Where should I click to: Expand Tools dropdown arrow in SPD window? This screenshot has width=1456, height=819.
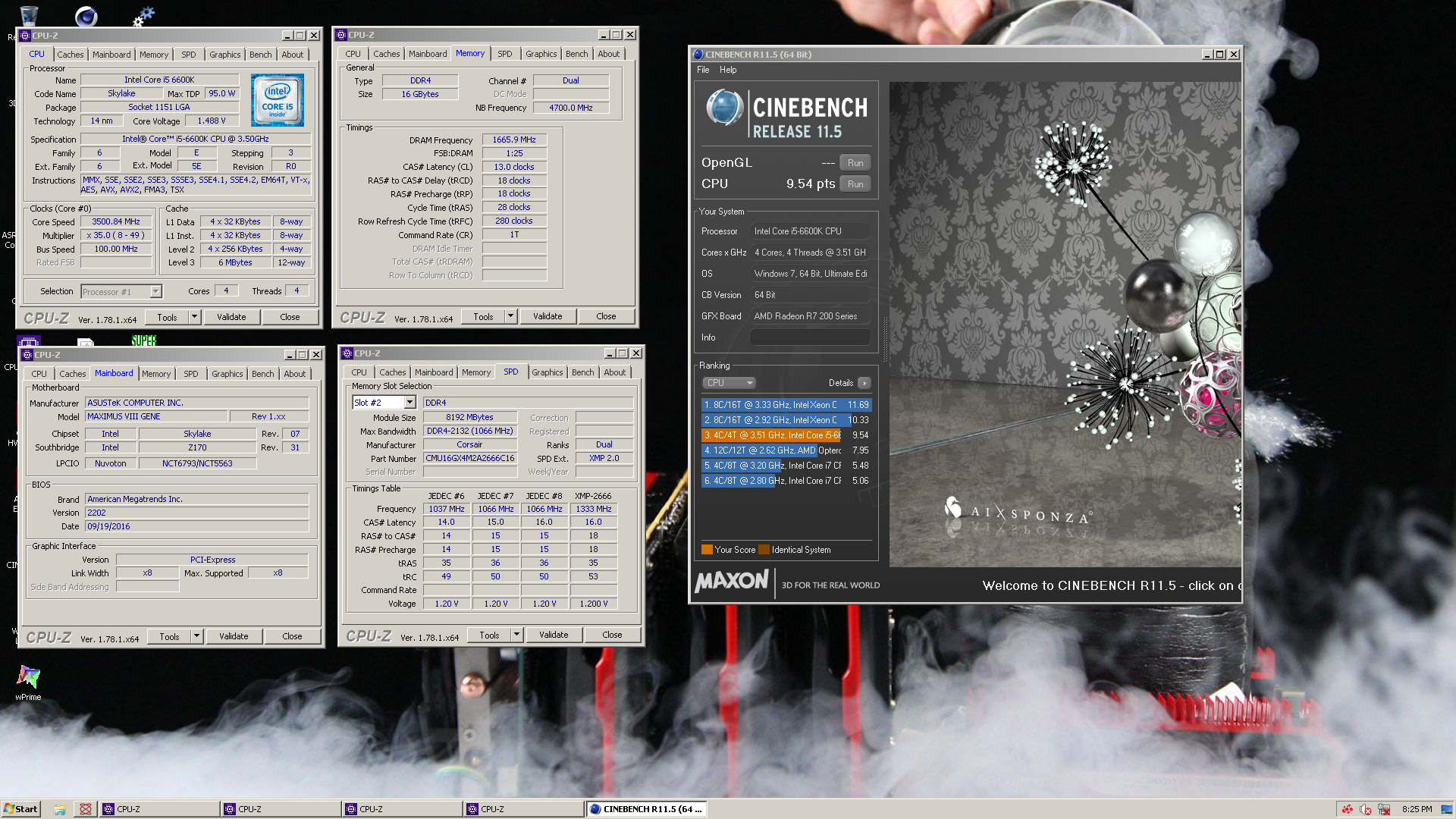coord(516,635)
